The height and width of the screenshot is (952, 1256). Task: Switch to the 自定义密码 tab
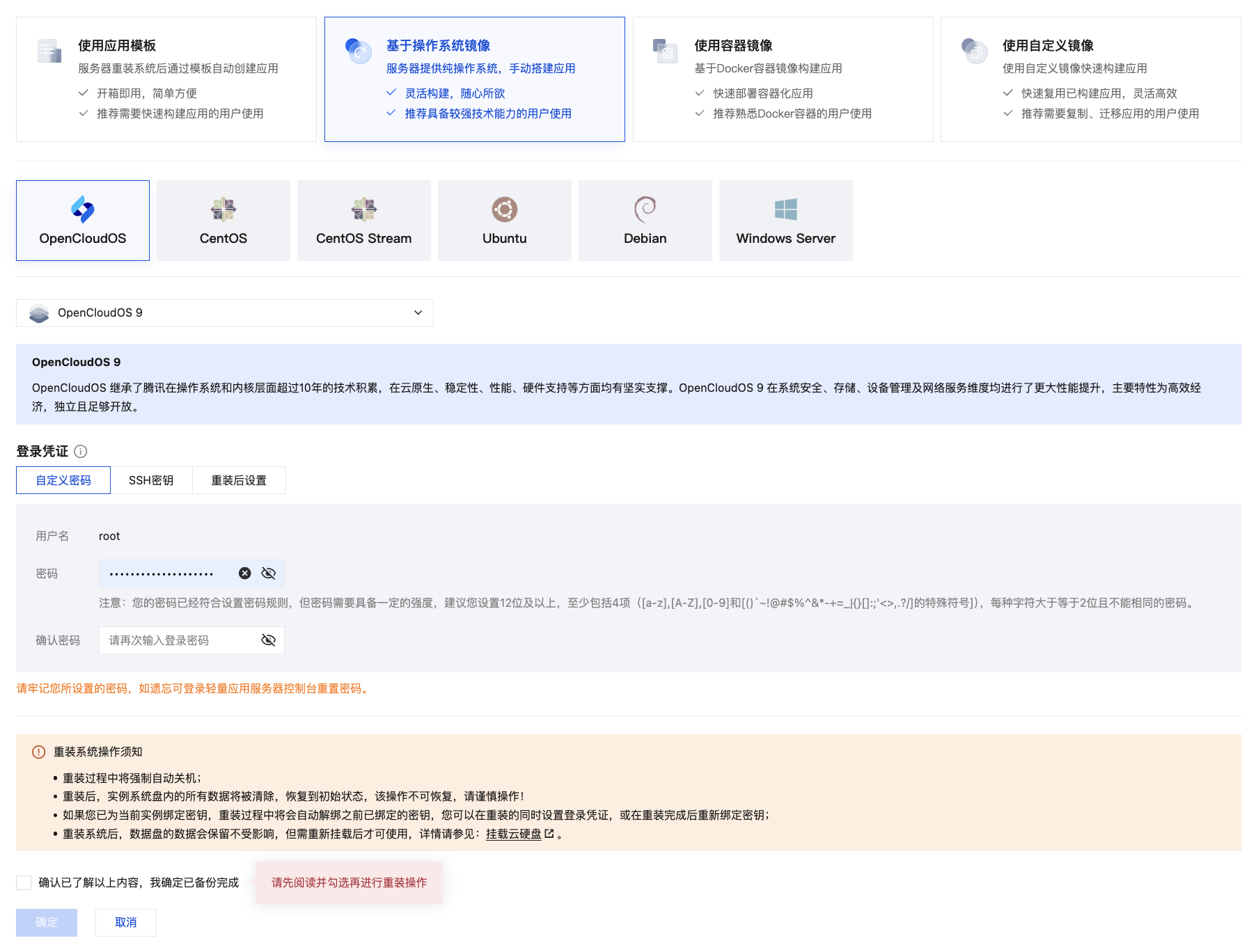tap(63, 480)
